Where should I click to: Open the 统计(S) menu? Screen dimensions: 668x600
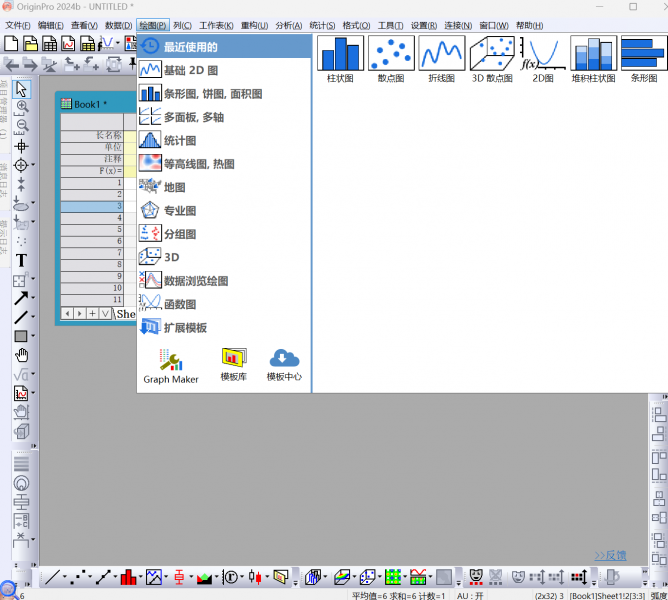tap(322, 26)
